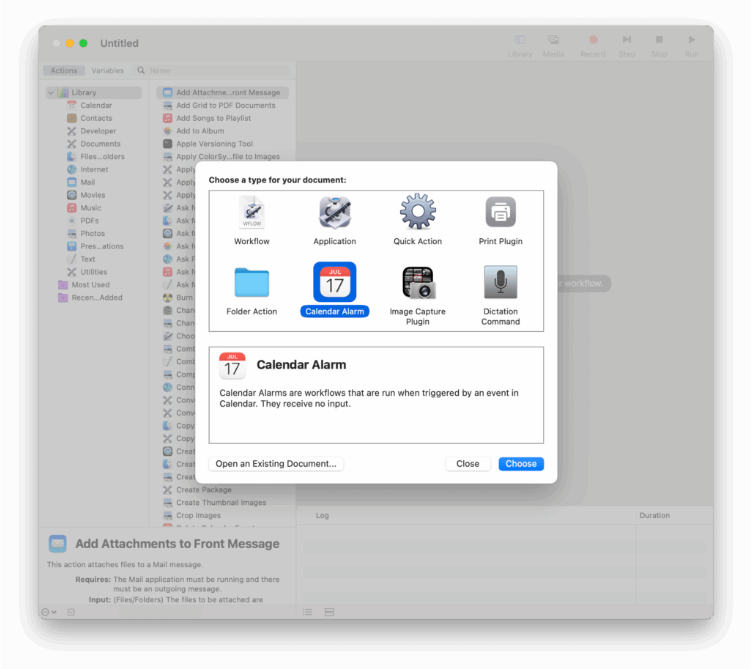Open an Existing Document button
751x669 pixels.
pos(276,464)
